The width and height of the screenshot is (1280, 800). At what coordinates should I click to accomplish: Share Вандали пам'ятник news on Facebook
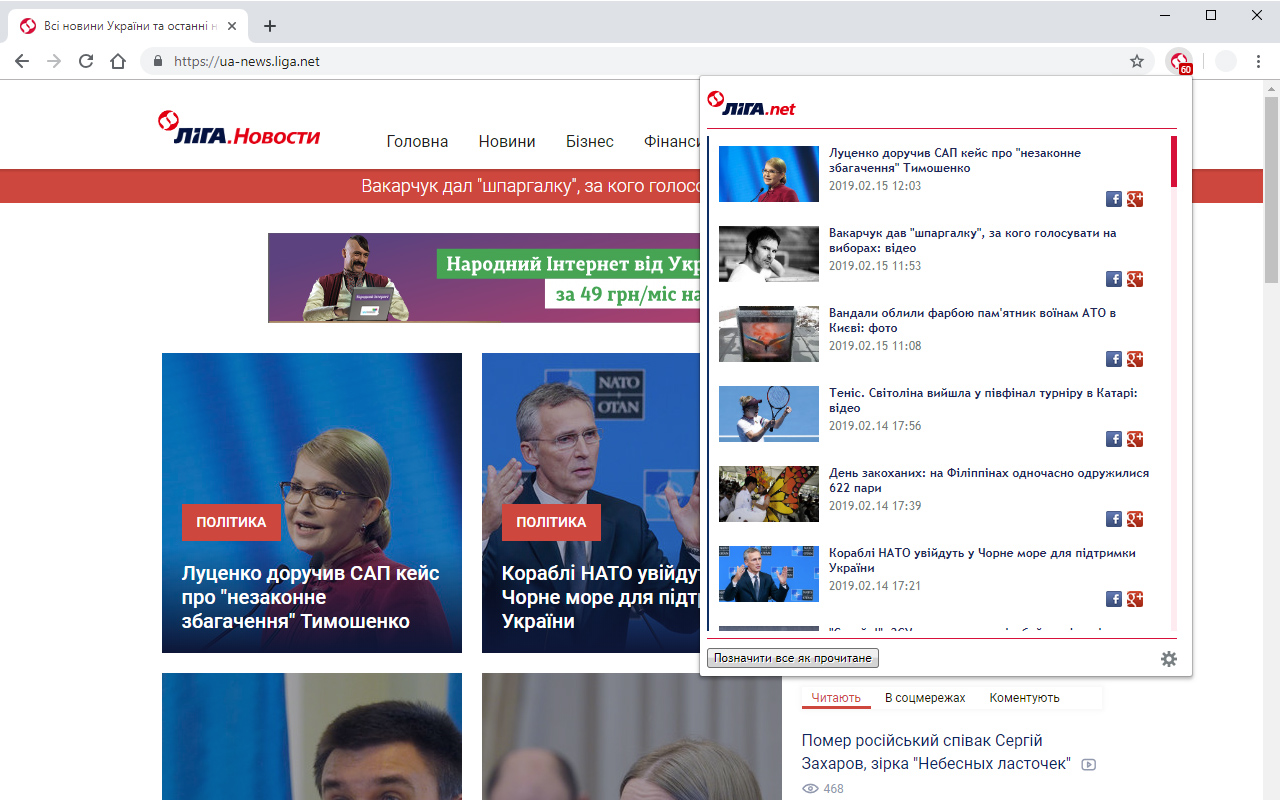tap(1114, 359)
